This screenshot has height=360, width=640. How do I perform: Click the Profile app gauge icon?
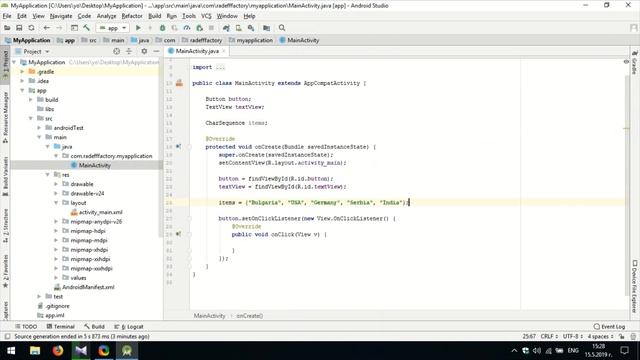point(187,28)
